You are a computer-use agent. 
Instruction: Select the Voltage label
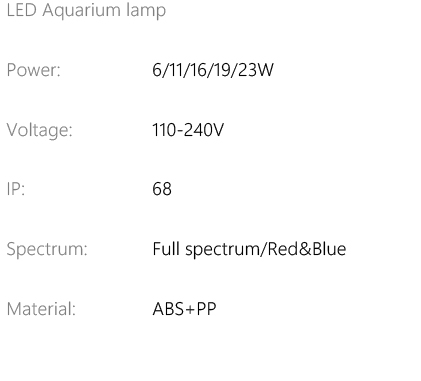pyautogui.click(x=40, y=130)
